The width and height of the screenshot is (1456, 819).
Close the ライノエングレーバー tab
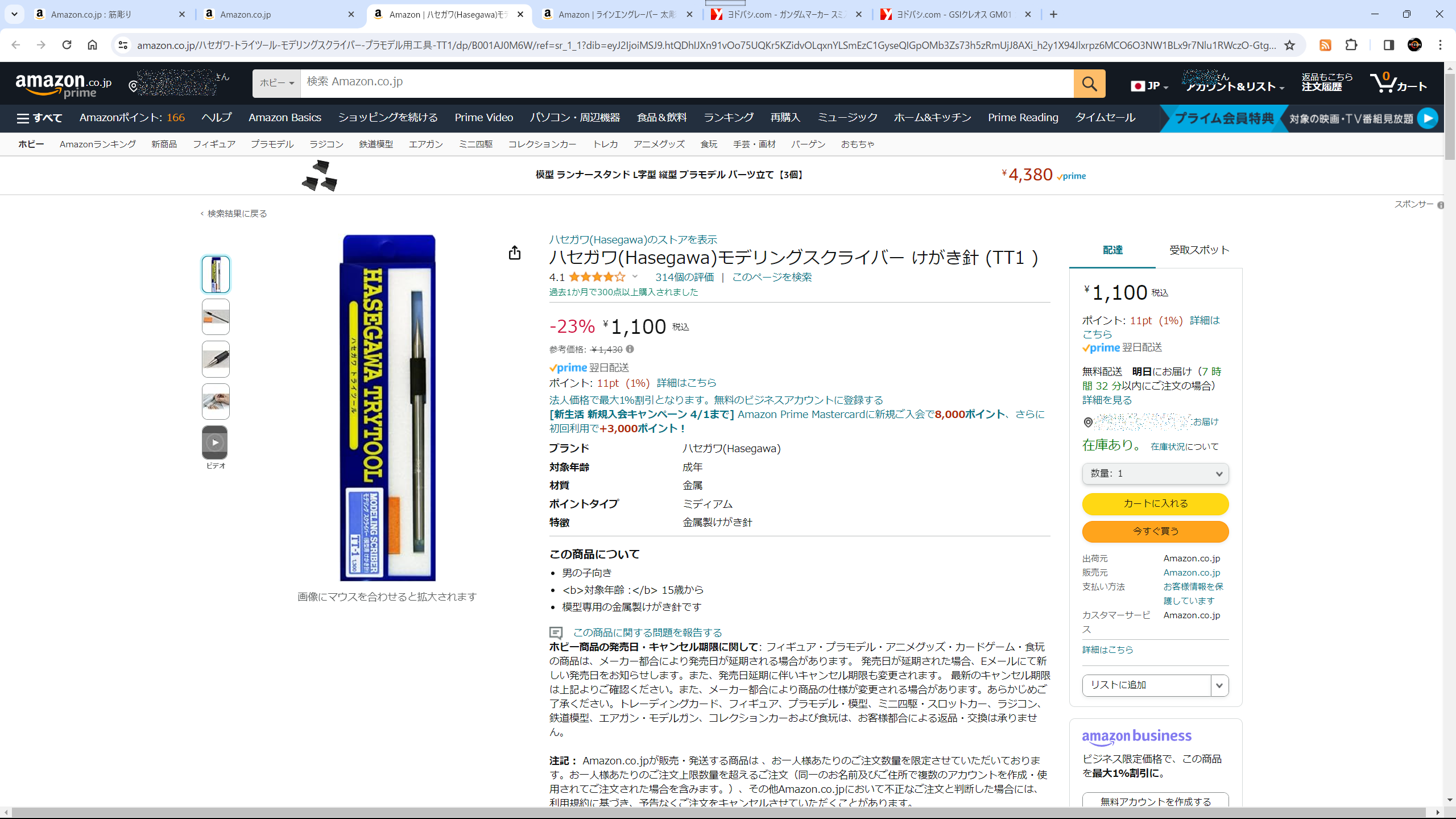[x=689, y=14]
